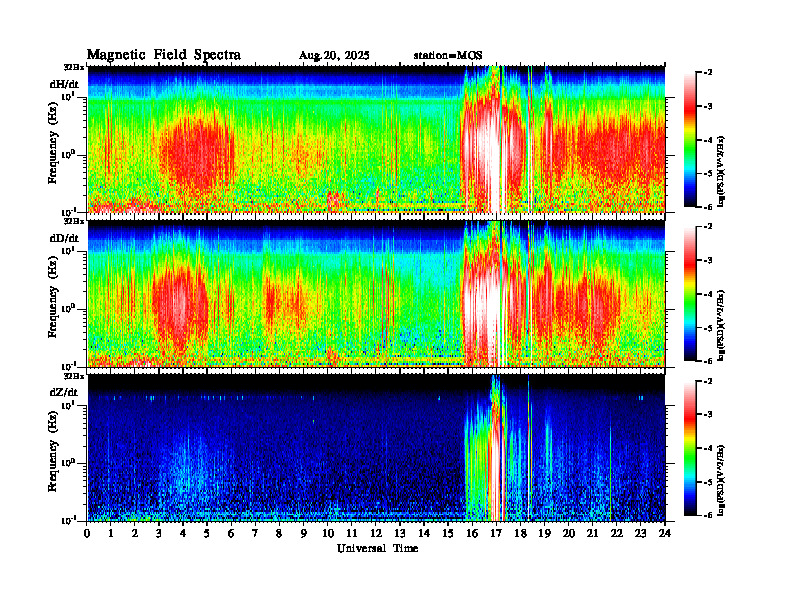This screenshot has width=792, height=612.
Task: Click the 32Hz label of dD/dt panel
Action: pyautogui.click(x=73, y=221)
